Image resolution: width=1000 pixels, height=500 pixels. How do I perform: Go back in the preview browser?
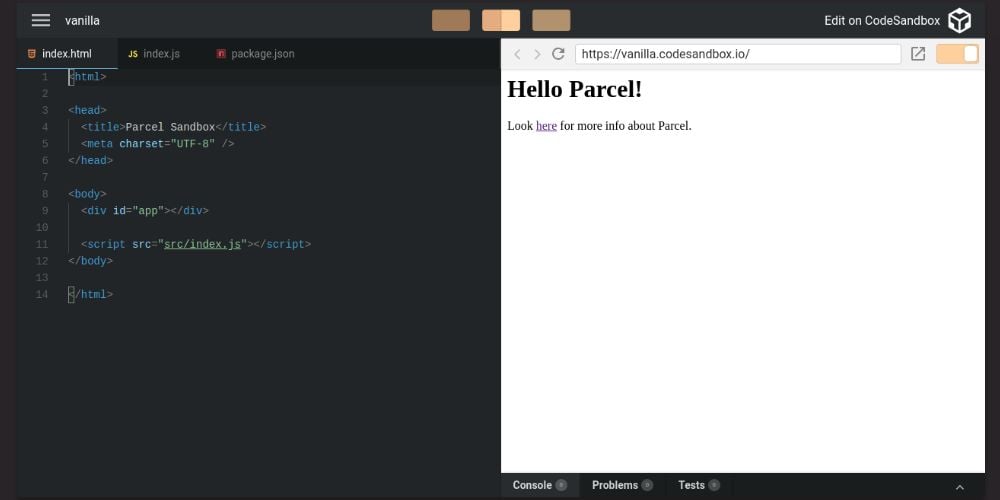(517, 54)
